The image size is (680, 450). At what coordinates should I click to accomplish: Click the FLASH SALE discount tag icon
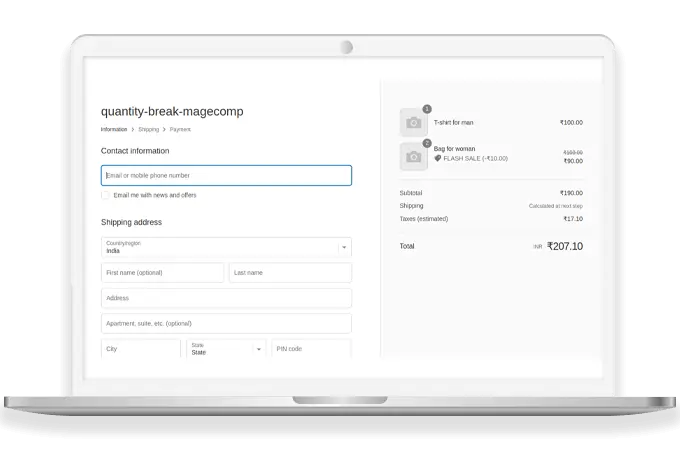coord(438,158)
